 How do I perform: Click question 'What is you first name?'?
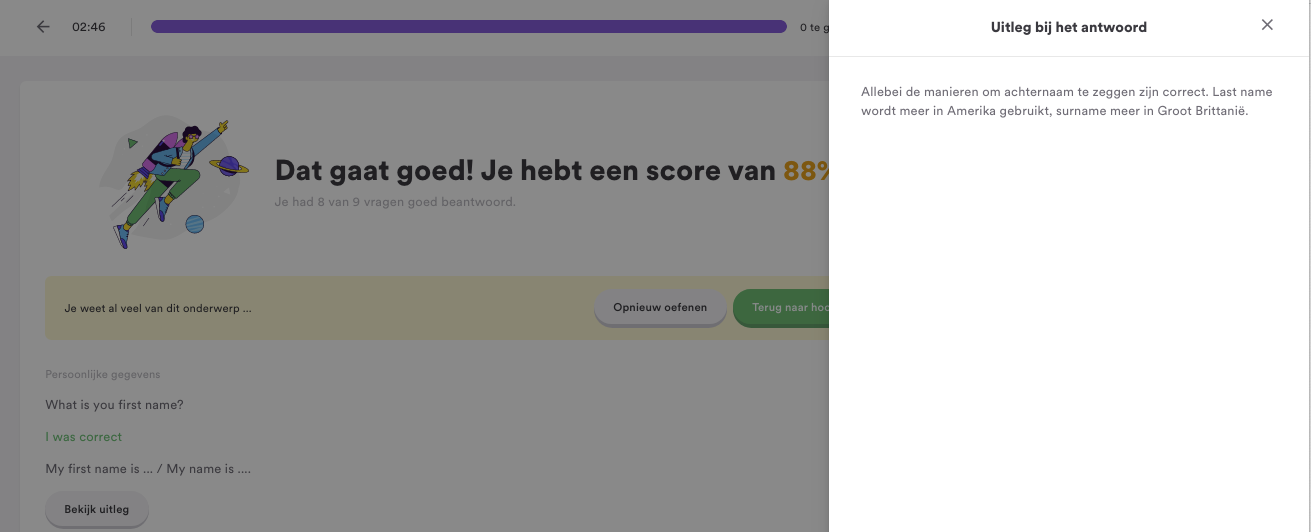[x=114, y=405]
